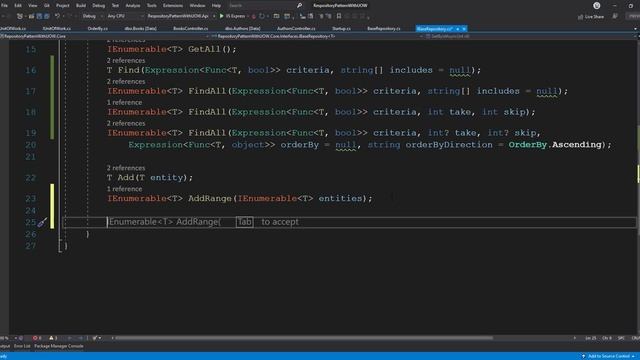Start debugging with IIS Express play icon
The width and height of the screenshot is (640, 360).
coord(222,16)
